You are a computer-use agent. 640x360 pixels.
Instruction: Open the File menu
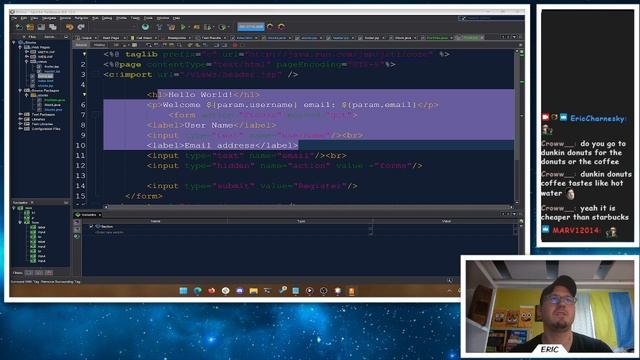point(15,18)
